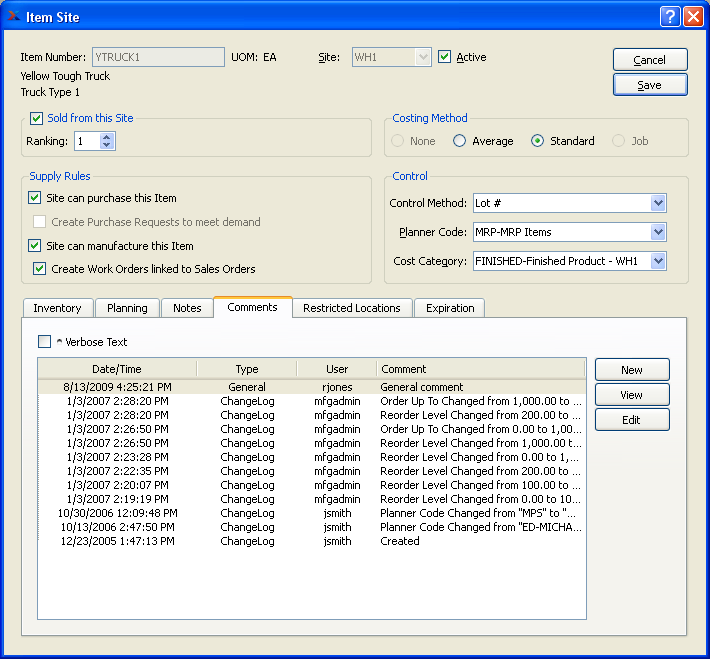The height and width of the screenshot is (659, 710).
Task: Select Average costing method
Action: (x=460, y=141)
